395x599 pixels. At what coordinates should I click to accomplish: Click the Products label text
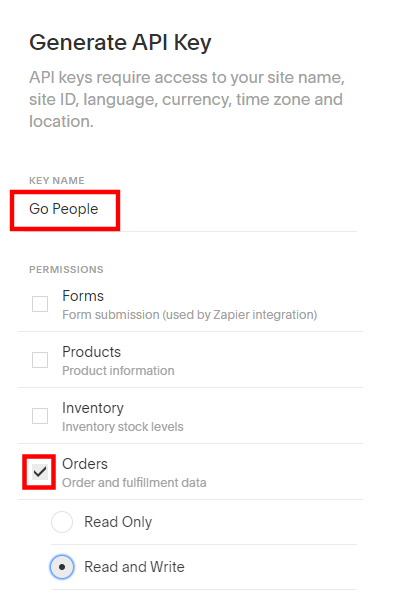click(91, 352)
